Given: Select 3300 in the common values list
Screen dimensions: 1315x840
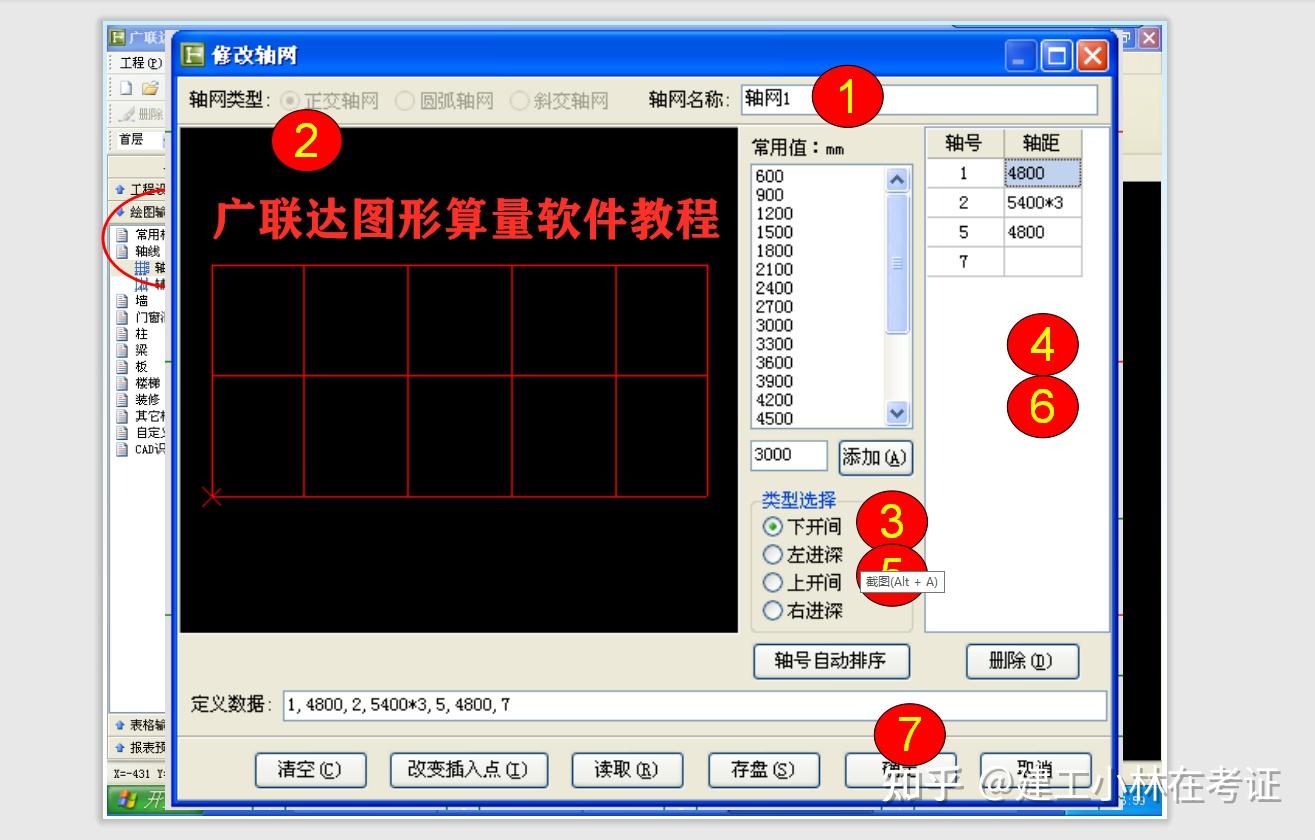Looking at the screenshot, I should pyautogui.click(x=774, y=344).
